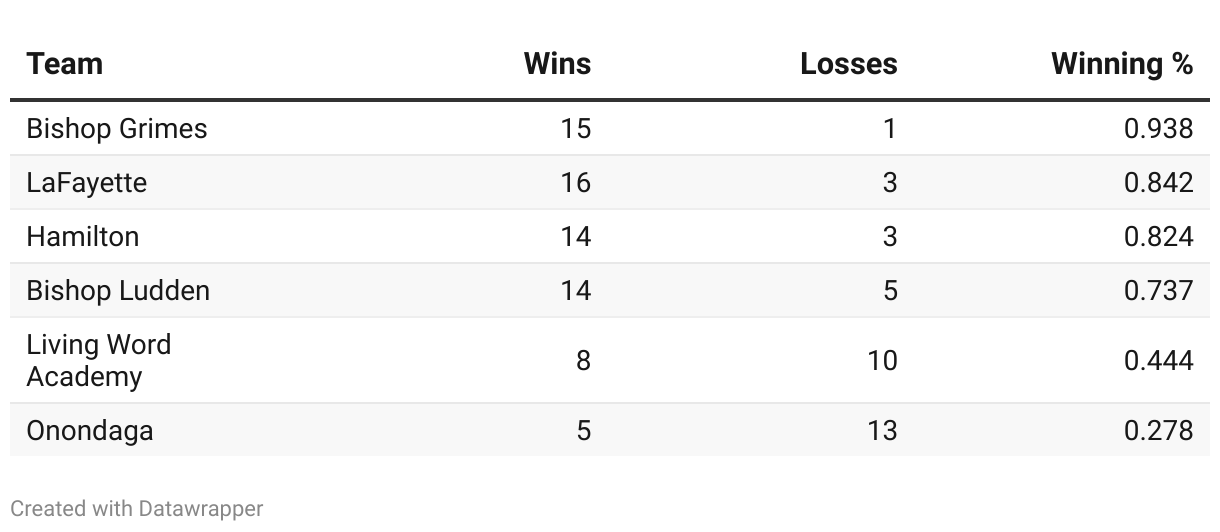Click winning percentage 0.938
The image size is (1220, 532).
(x=1159, y=129)
